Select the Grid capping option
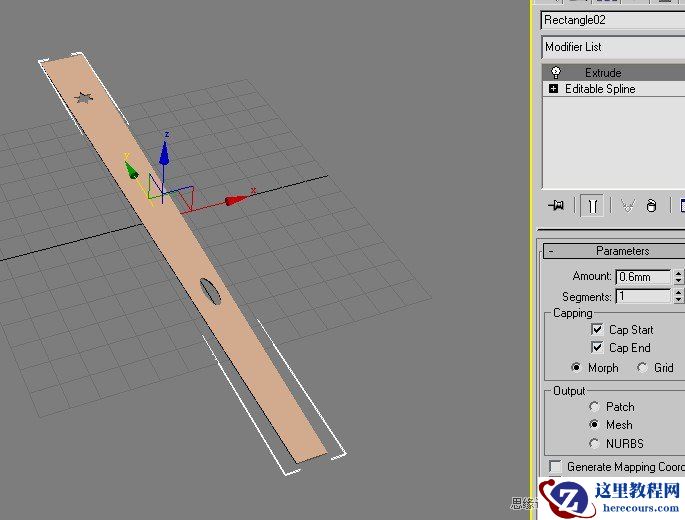 click(x=642, y=367)
